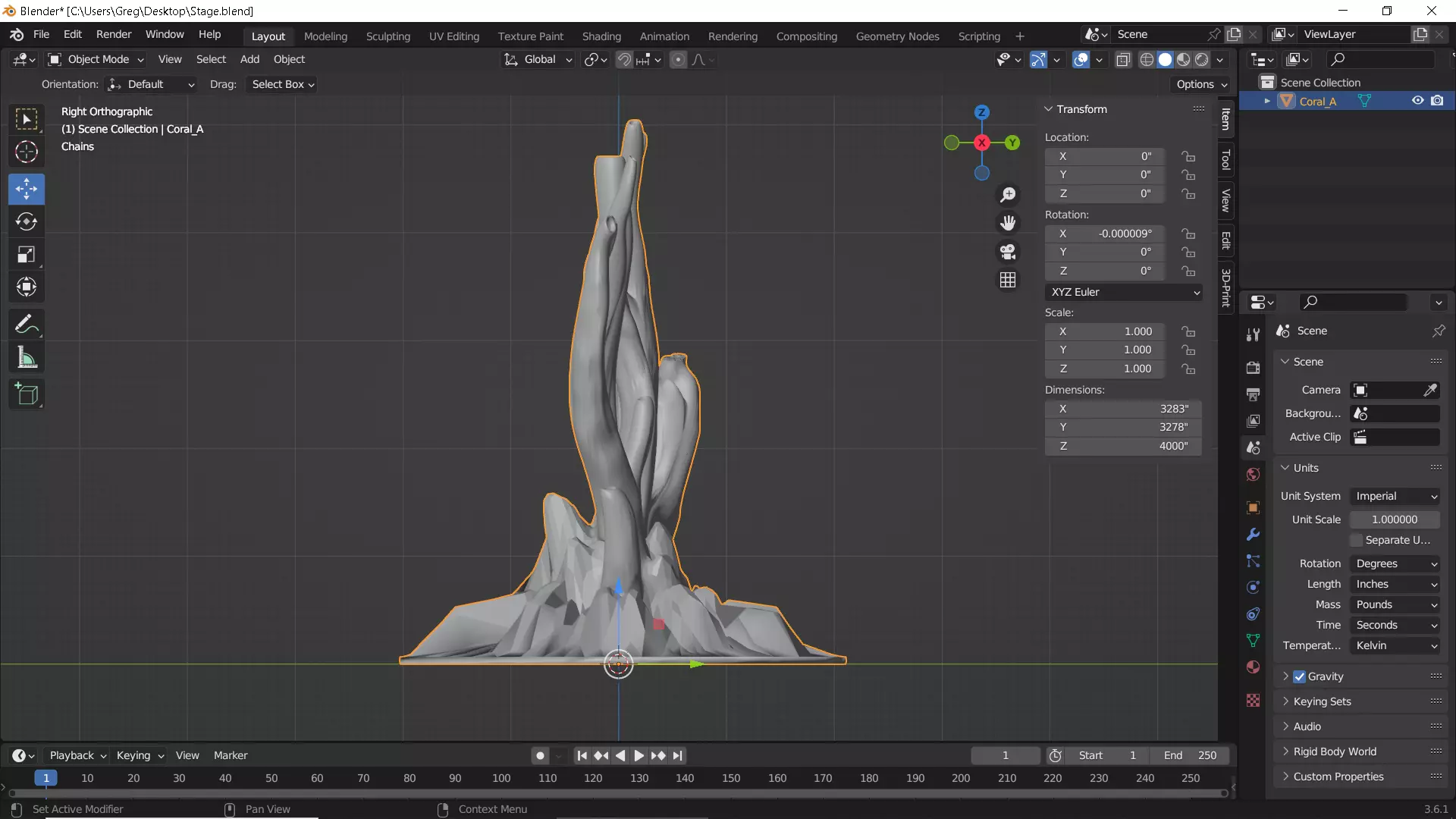Open the World properties tab icon
Image resolution: width=1456 pixels, height=819 pixels.
point(1253,475)
